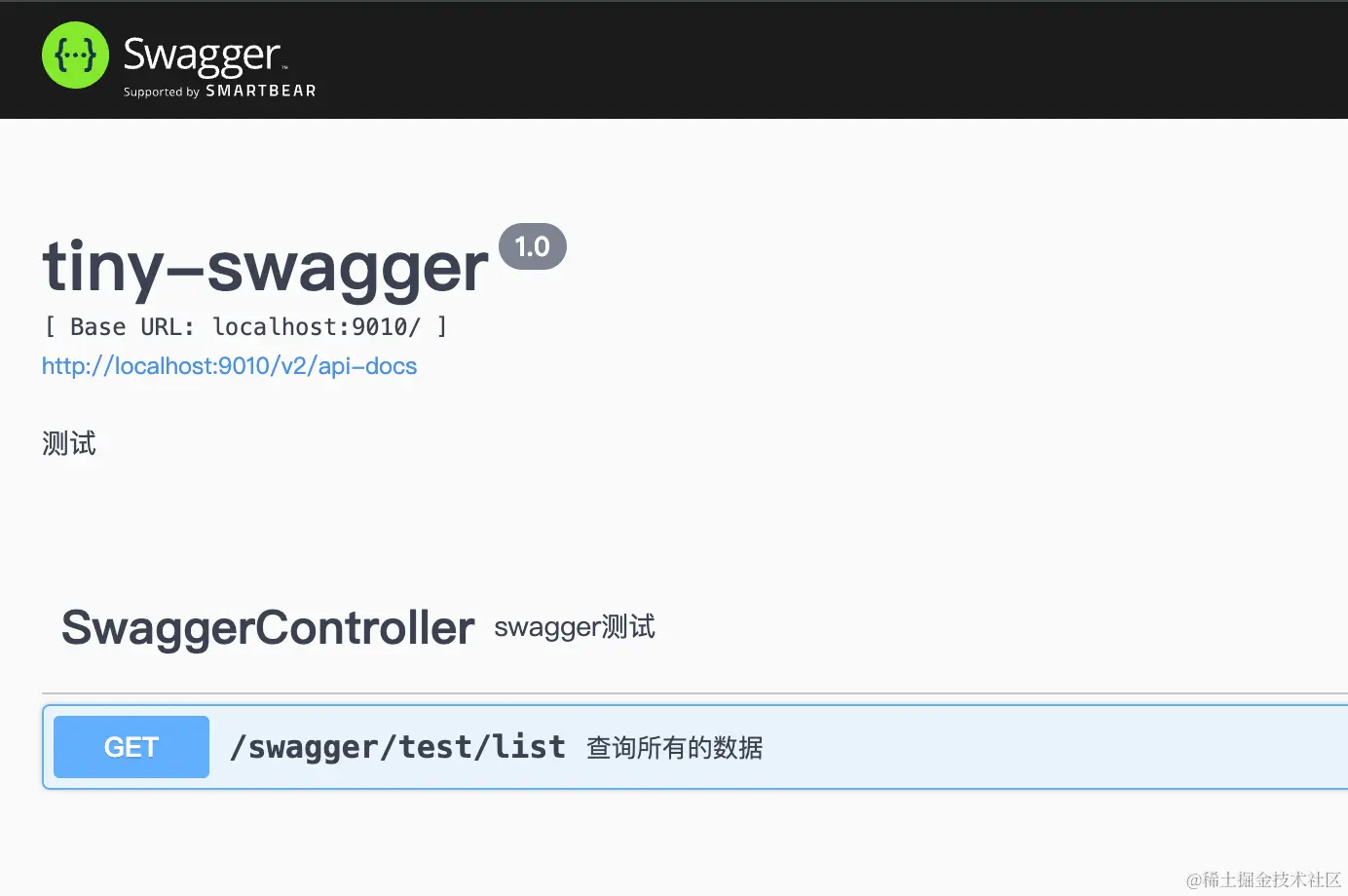Click the blue GET method badge
This screenshot has height=896, width=1348.
[131, 747]
